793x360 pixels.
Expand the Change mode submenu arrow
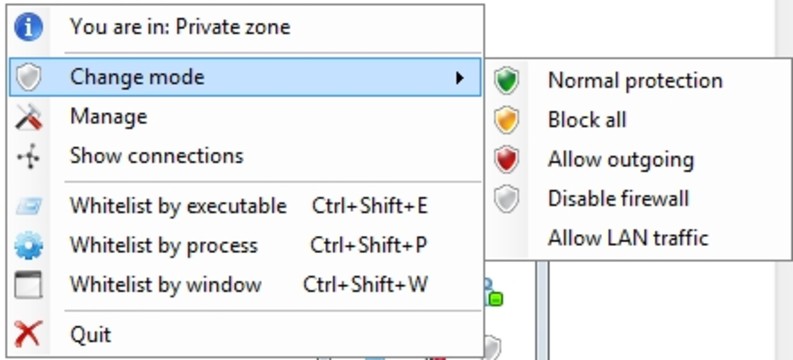459,77
